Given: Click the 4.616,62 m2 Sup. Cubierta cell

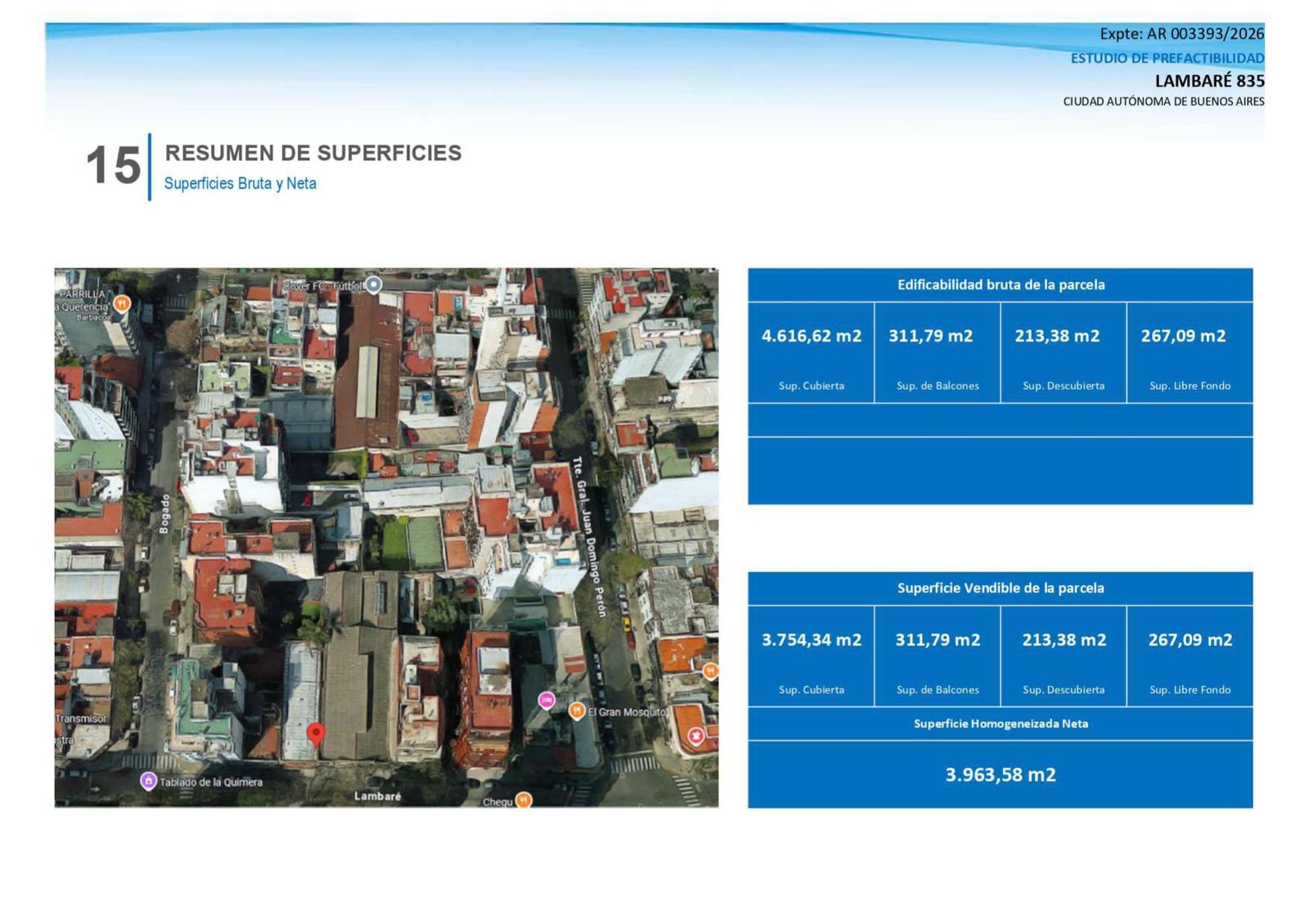Looking at the screenshot, I should click(811, 352).
